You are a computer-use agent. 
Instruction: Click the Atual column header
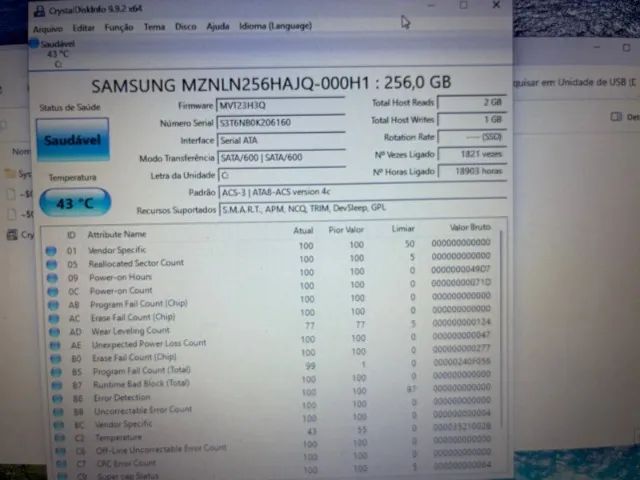pyautogui.click(x=303, y=231)
